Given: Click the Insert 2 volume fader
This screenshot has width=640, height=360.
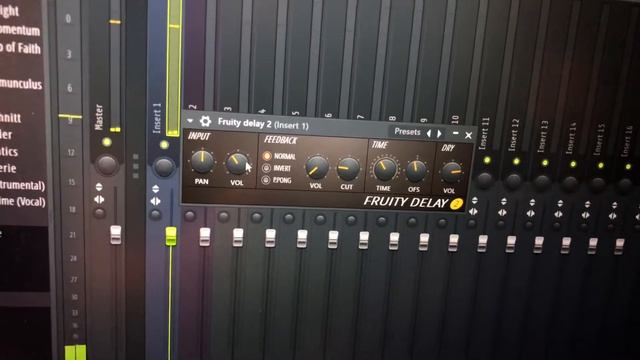Looking at the screenshot, I should point(204,237).
